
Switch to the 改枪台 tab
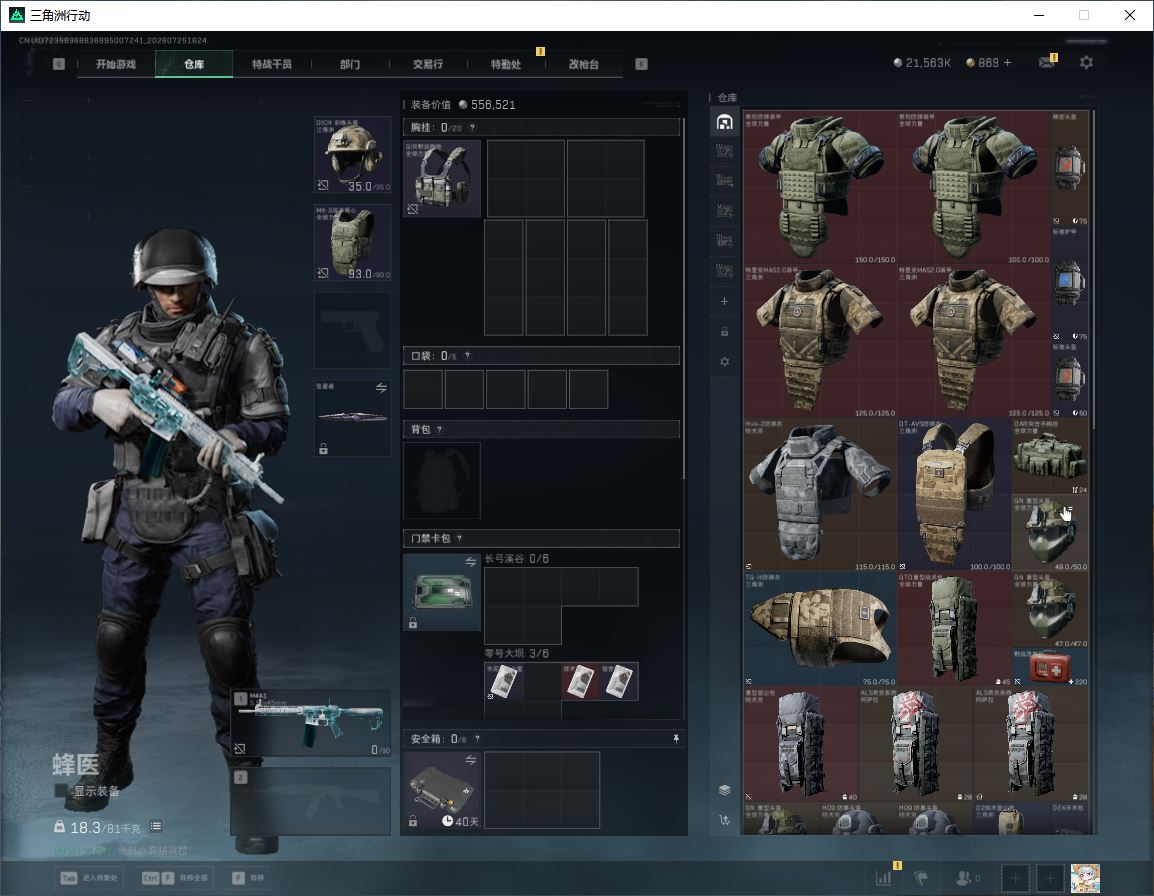pos(584,64)
